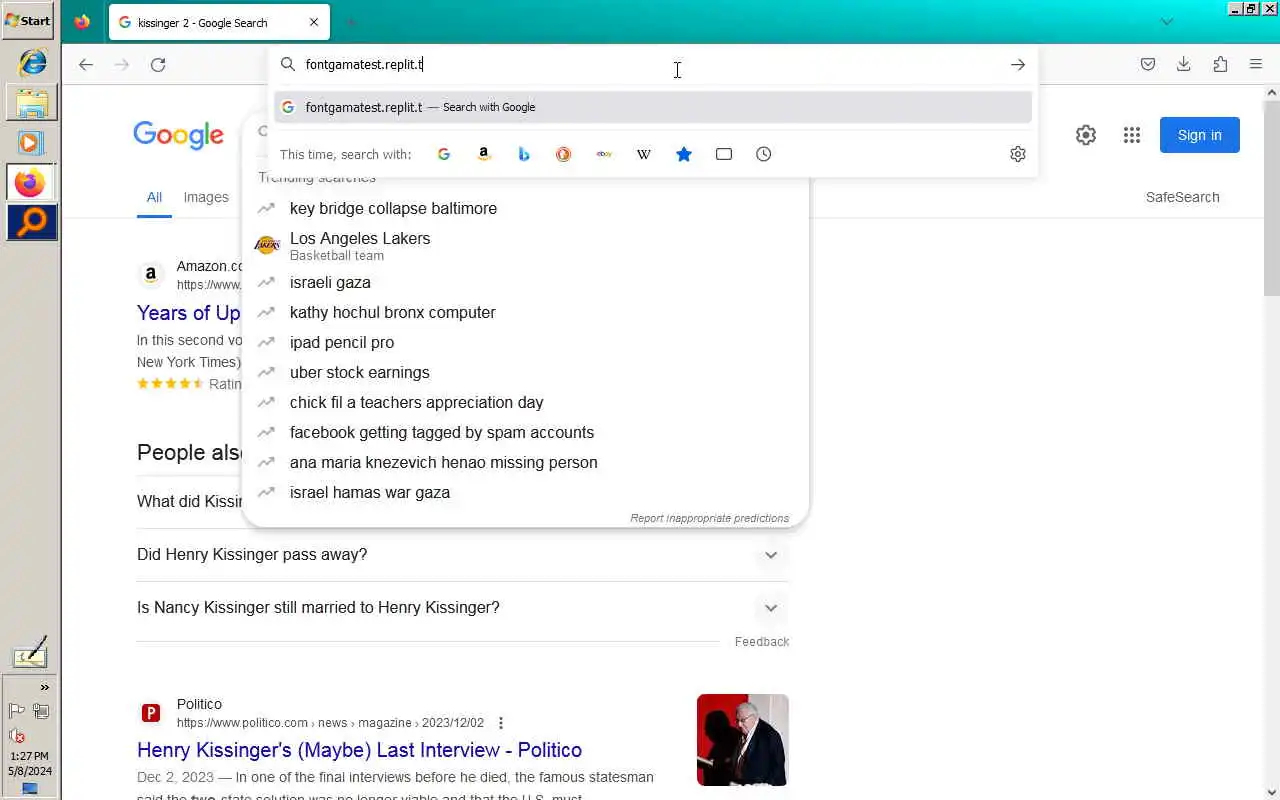Open Politico article thumbnail image
The image size is (1280, 800).
(x=743, y=740)
